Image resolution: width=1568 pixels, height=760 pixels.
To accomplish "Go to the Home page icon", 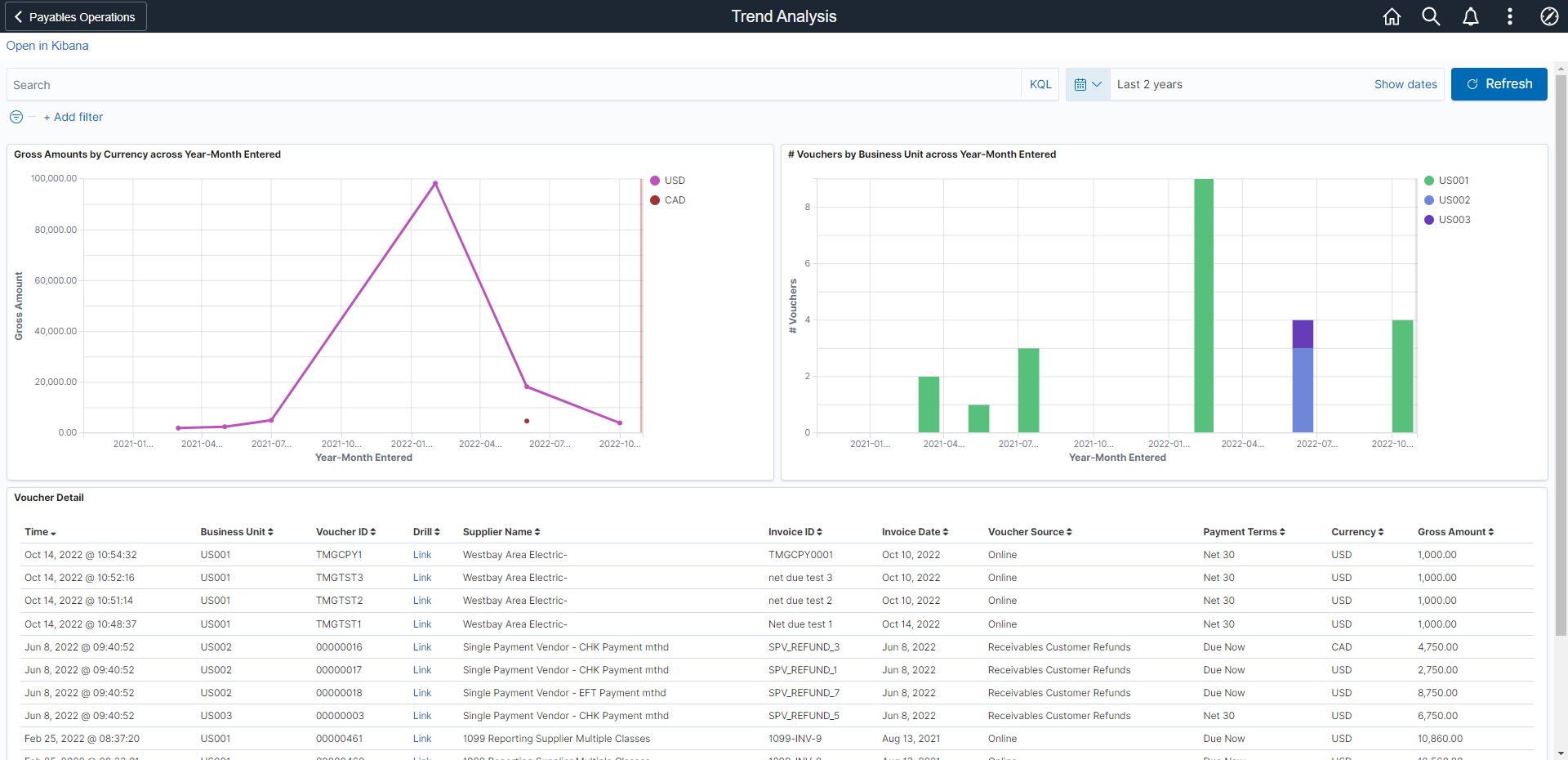I will tap(1392, 16).
